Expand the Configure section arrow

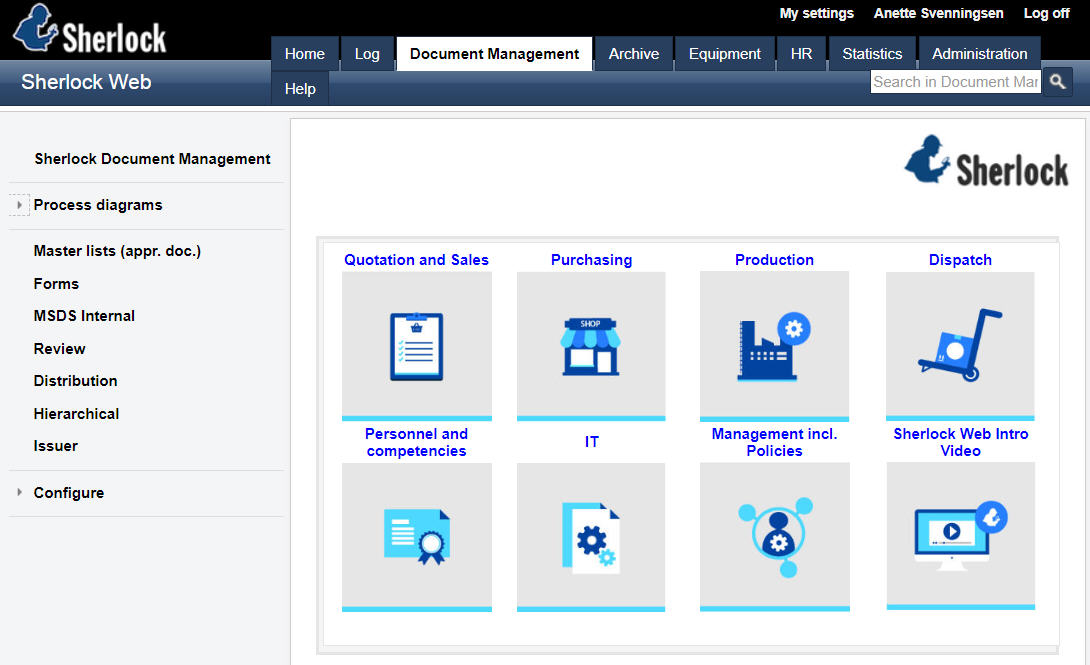[x=19, y=492]
